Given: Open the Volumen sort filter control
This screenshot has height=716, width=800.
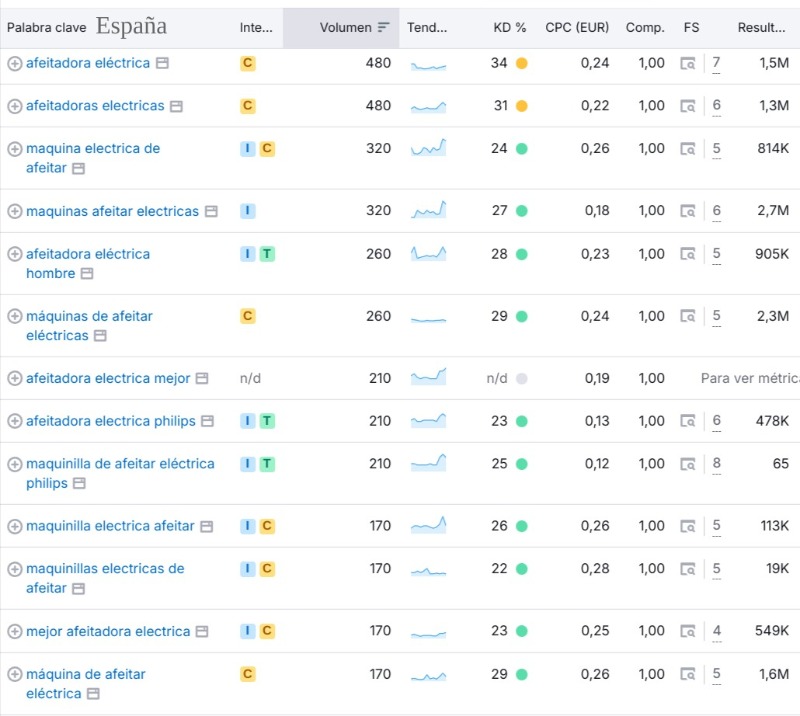Looking at the screenshot, I should [385, 28].
